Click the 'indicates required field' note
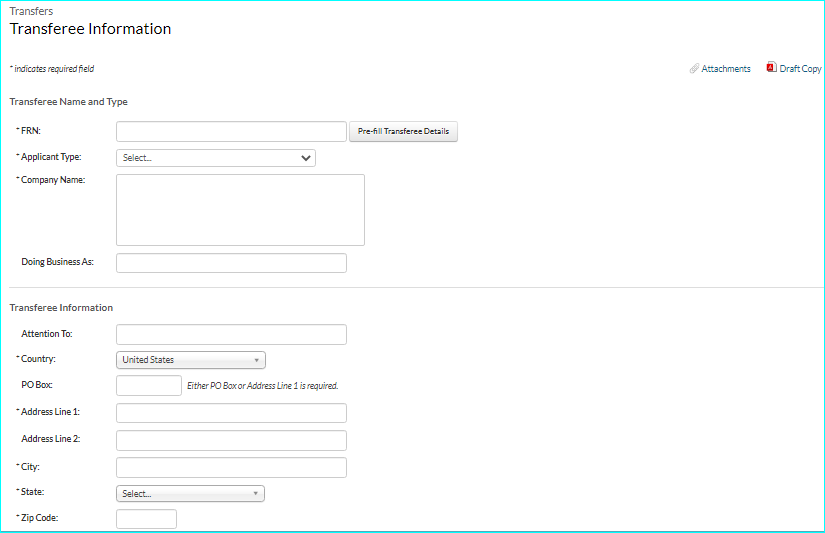This screenshot has width=825, height=533. [x=52, y=69]
